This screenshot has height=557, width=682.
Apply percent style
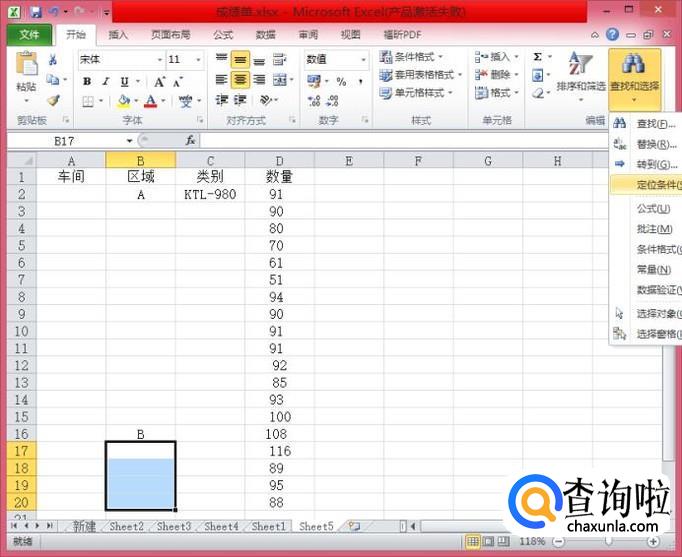(x=341, y=81)
